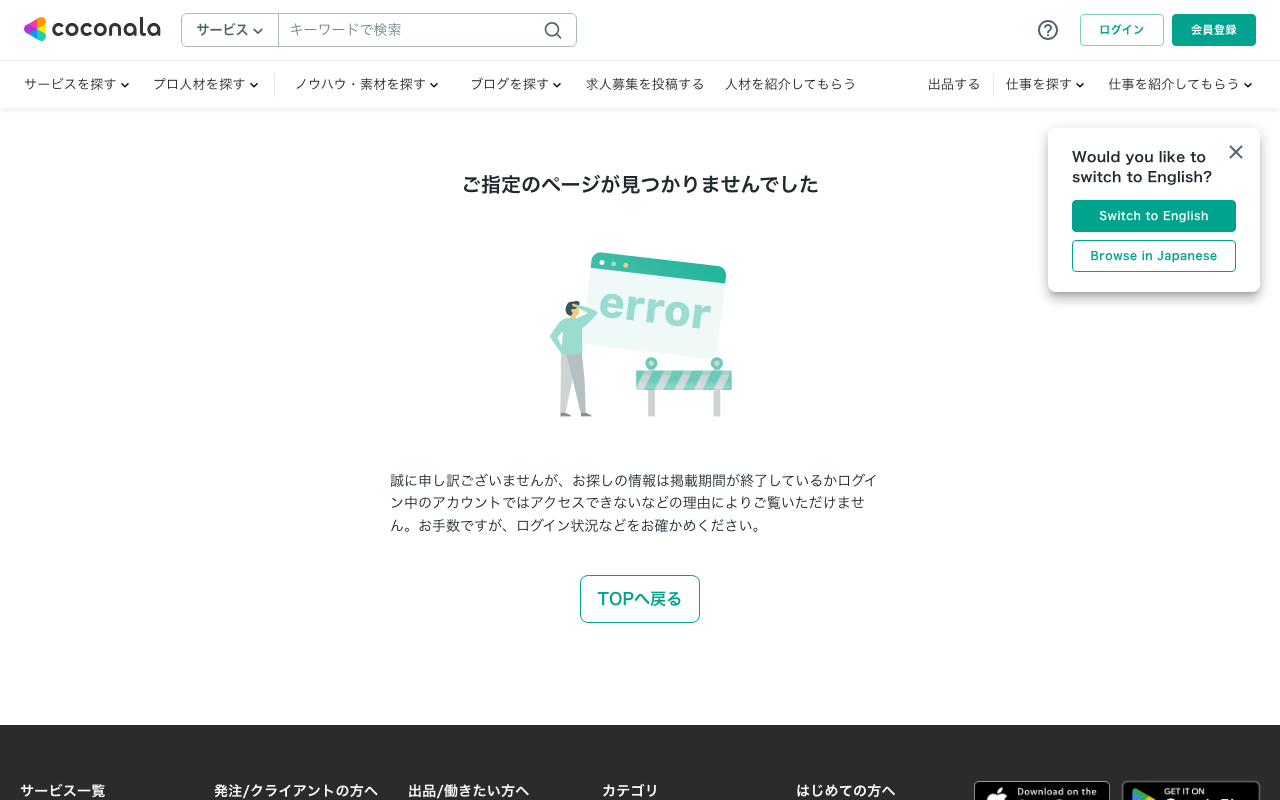The height and width of the screenshot is (800, 1280).
Task: Click the カテゴリ footer heading
Action: tap(630, 790)
